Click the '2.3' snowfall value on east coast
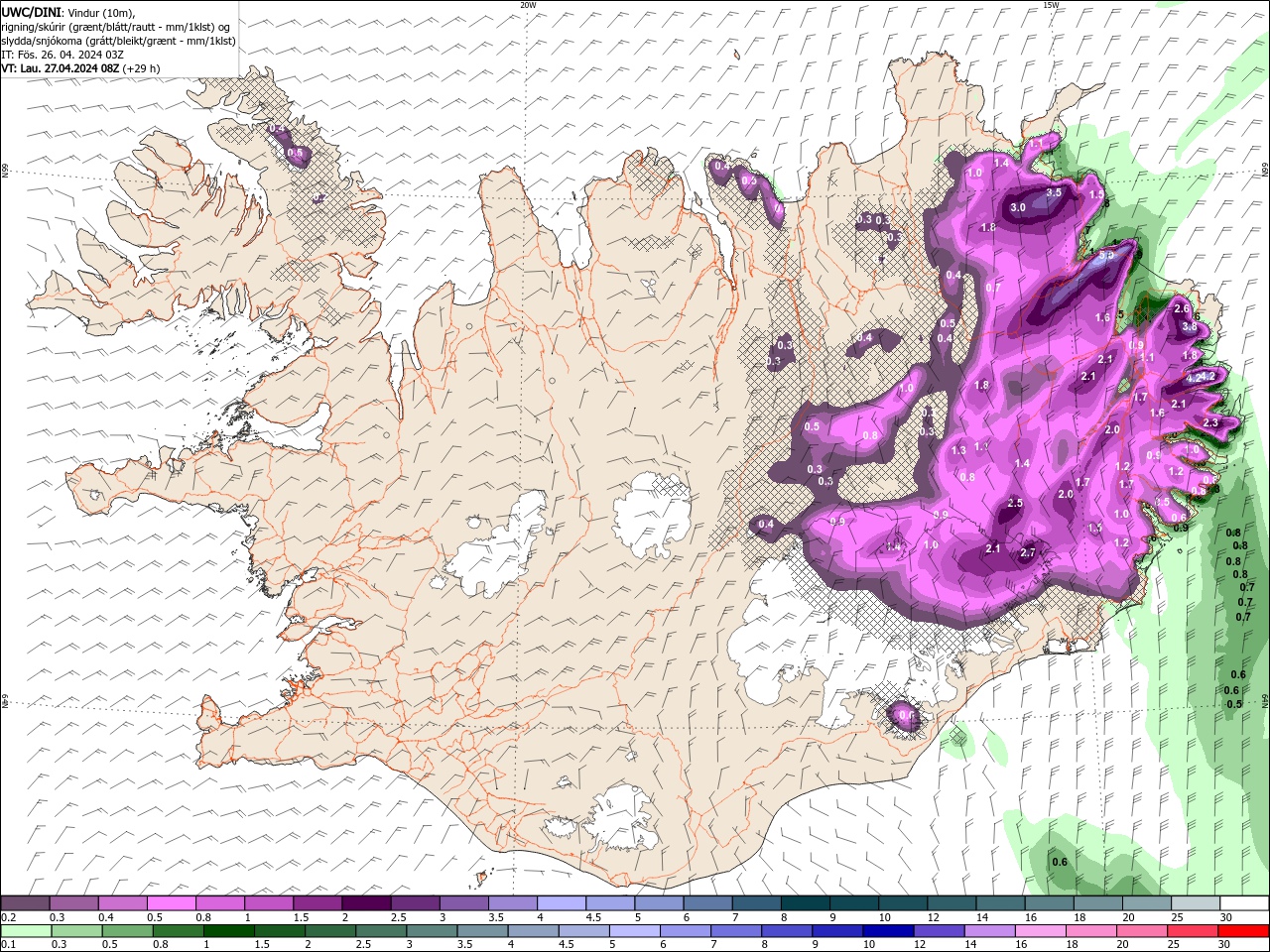1270x952 pixels. [x=1210, y=423]
